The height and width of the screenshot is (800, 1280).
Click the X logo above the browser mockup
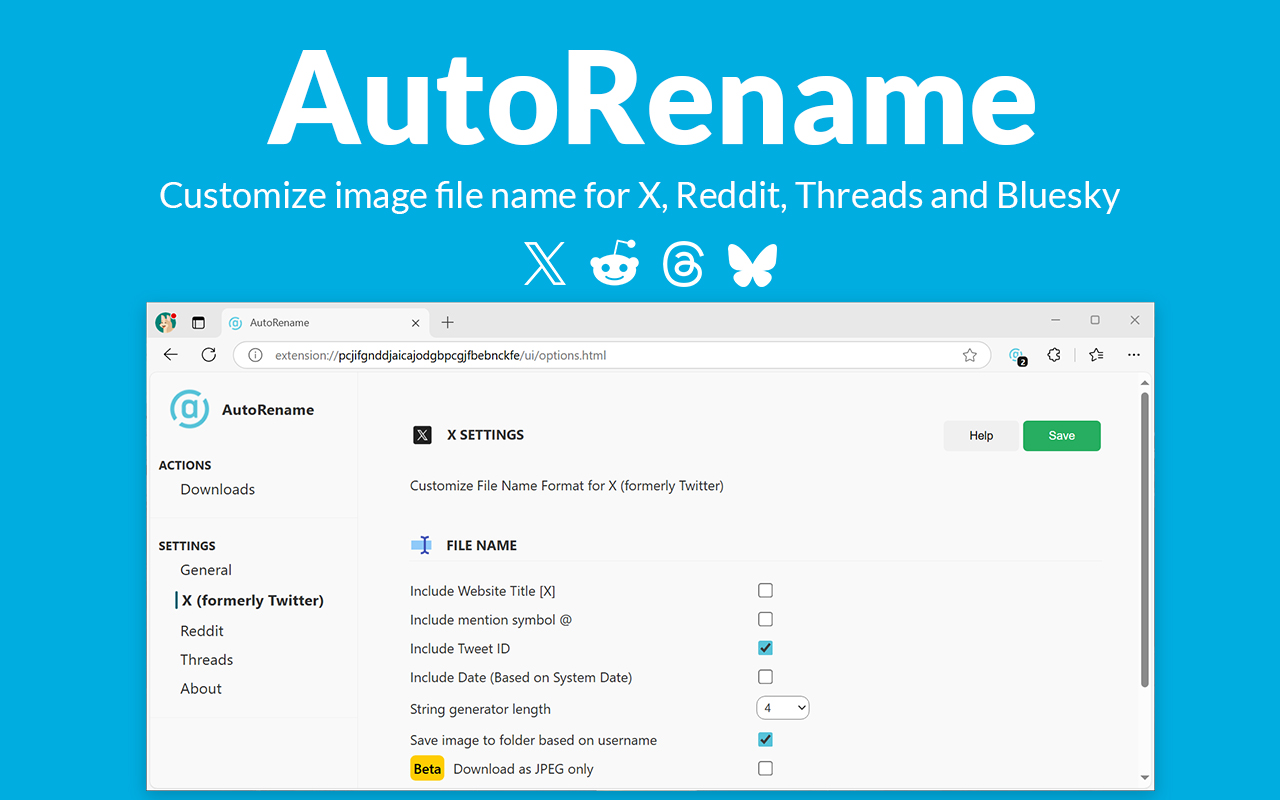coord(544,263)
